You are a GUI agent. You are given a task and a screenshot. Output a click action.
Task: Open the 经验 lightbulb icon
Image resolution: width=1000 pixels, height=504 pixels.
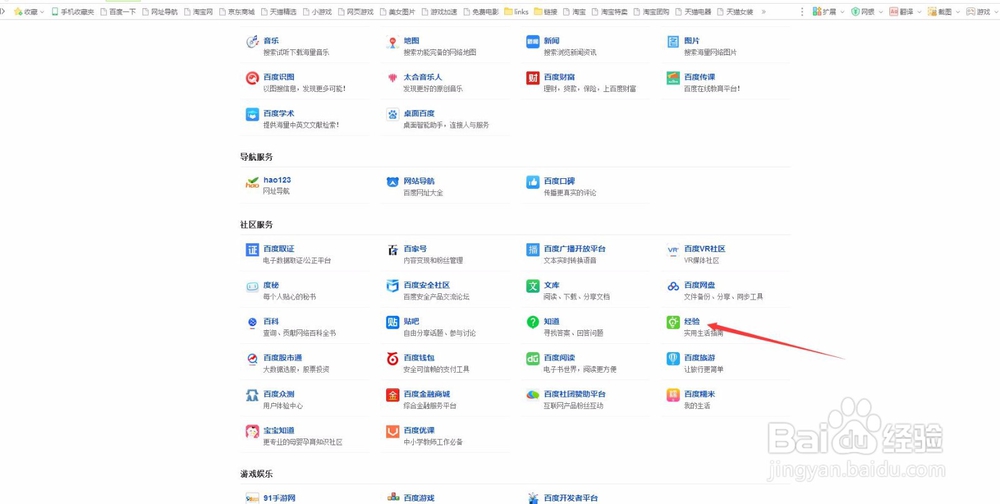pos(673,323)
